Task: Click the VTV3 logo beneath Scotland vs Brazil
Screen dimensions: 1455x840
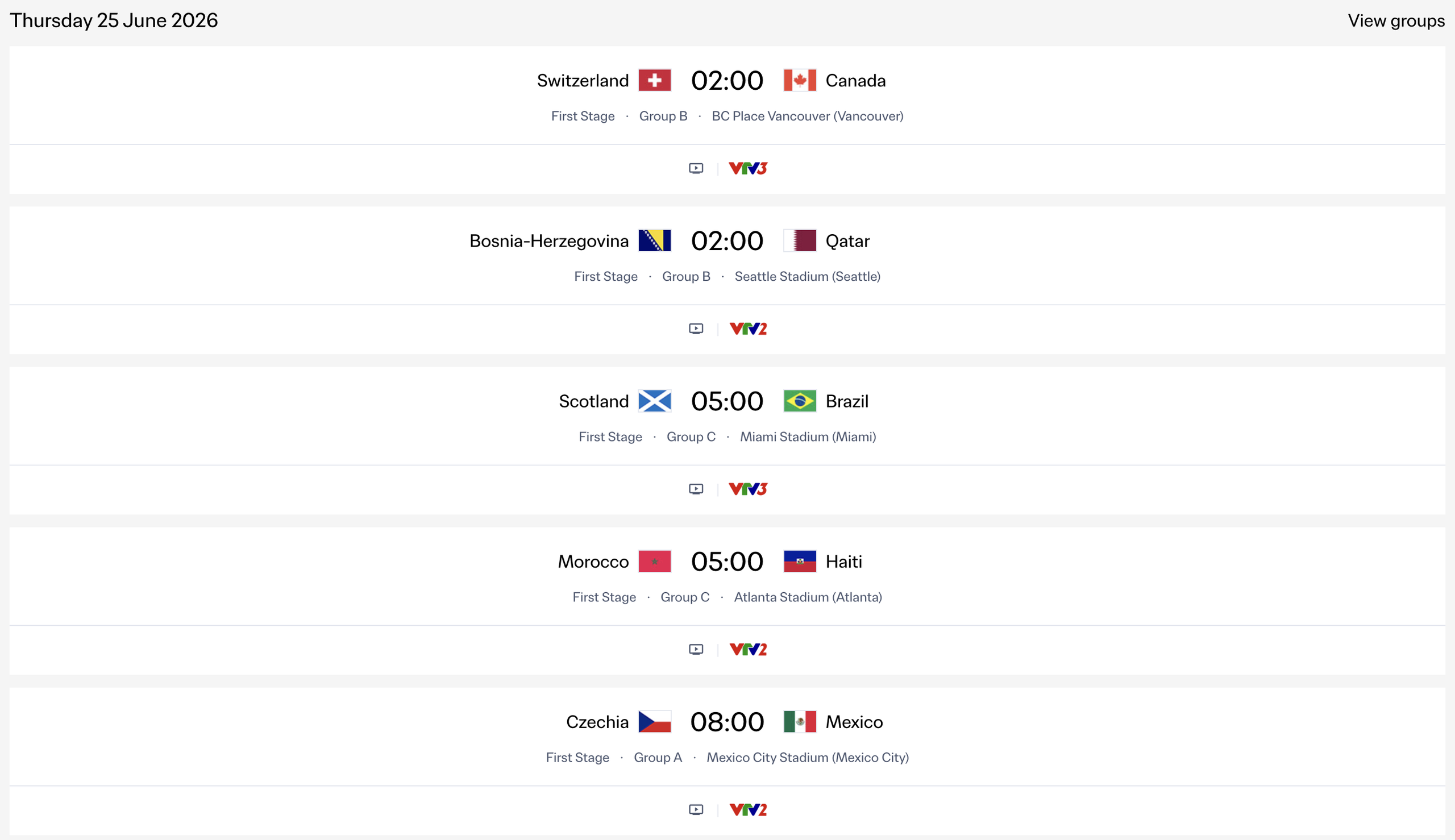Action: [748, 489]
